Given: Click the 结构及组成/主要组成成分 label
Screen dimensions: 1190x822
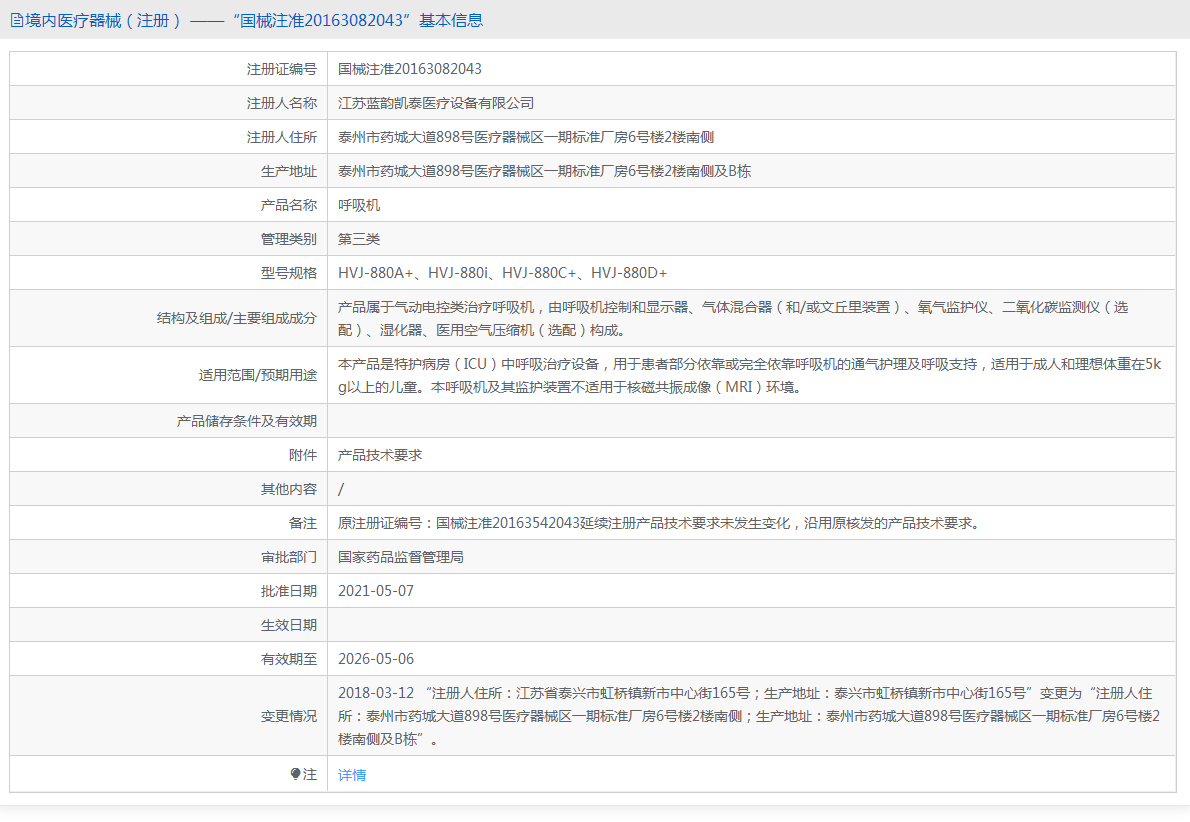Looking at the screenshot, I should 236,318.
